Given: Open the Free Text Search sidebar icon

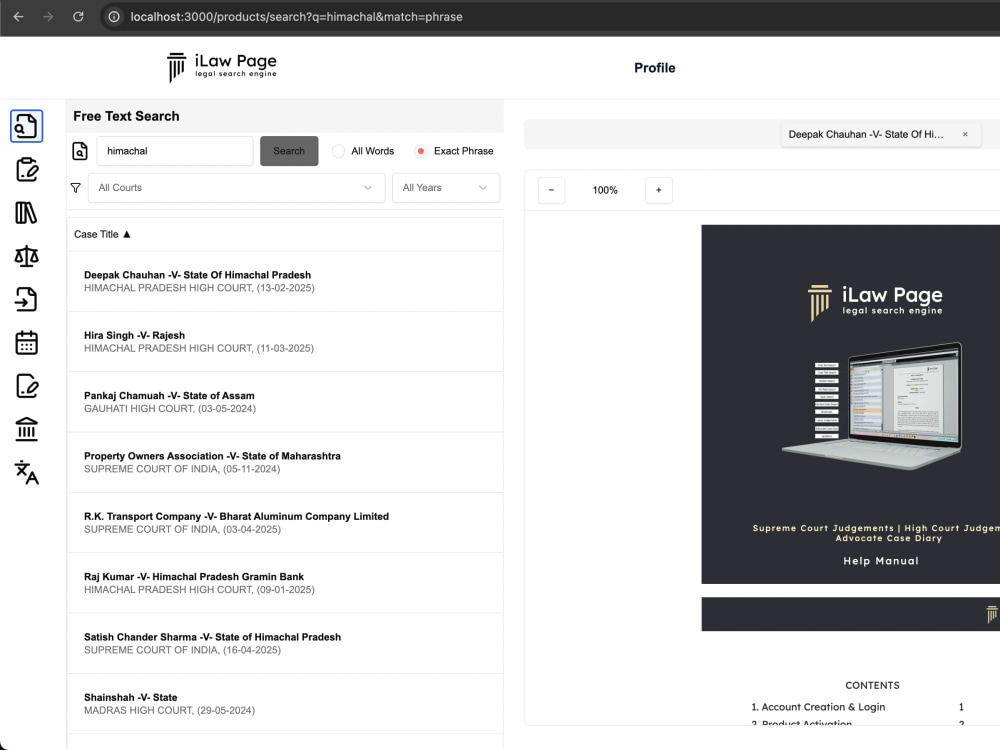Looking at the screenshot, I should [x=26, y=126].
